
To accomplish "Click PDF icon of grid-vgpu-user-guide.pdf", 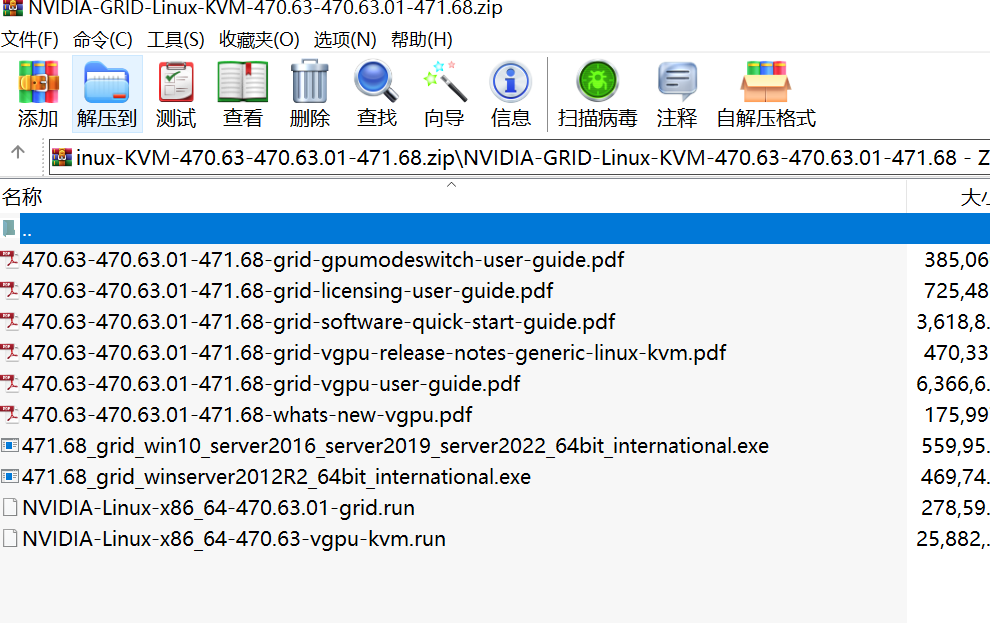I will 9,384.
